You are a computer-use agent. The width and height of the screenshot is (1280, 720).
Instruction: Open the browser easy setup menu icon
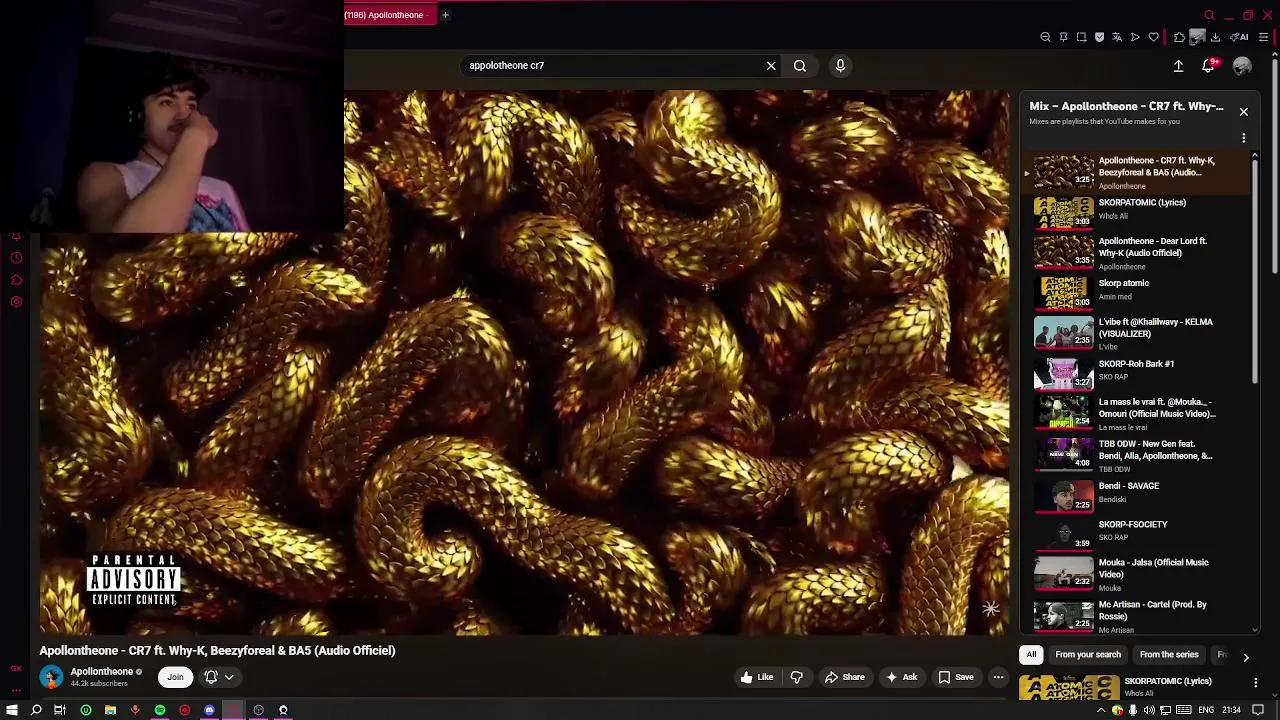[1263, 37]
